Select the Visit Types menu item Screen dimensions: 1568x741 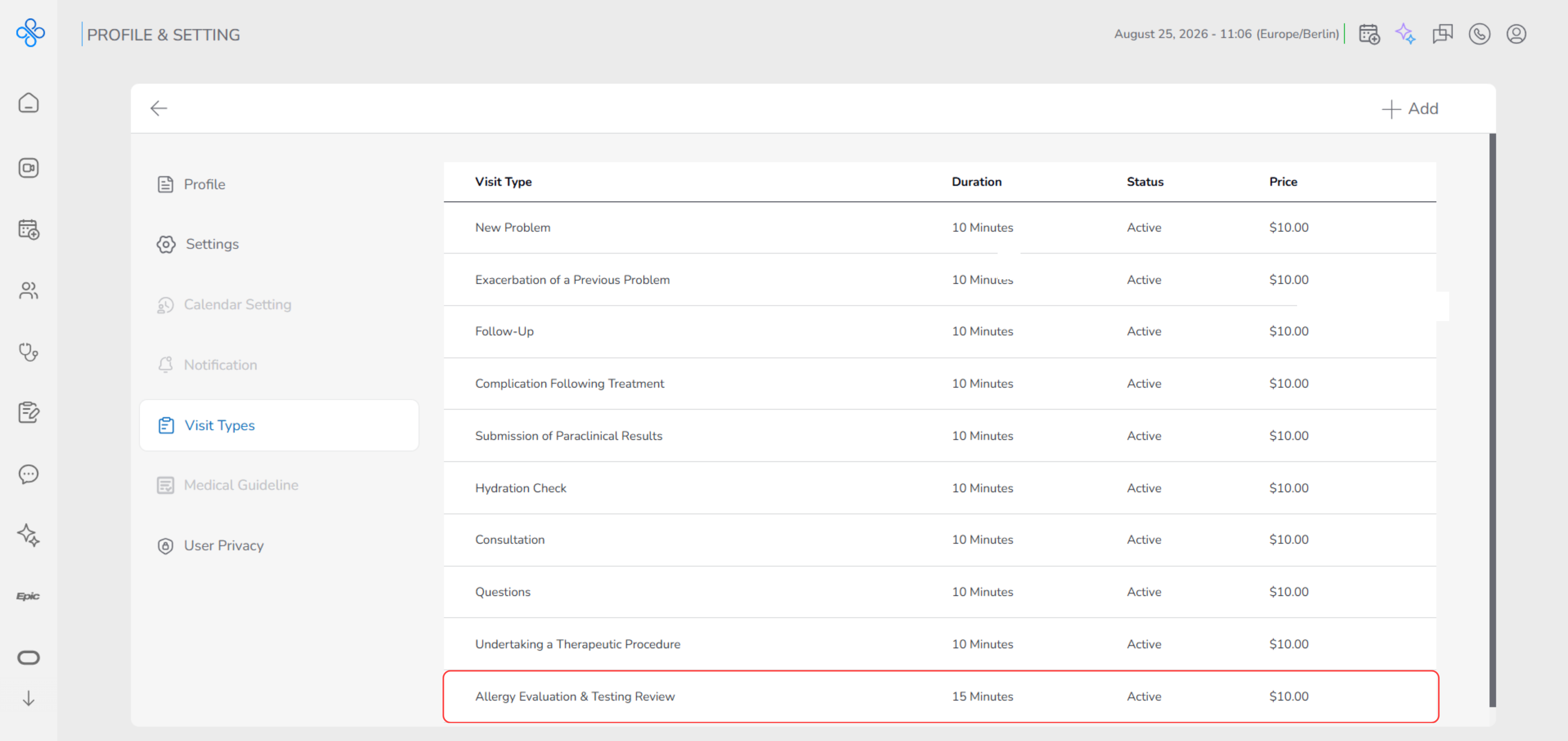279,425
